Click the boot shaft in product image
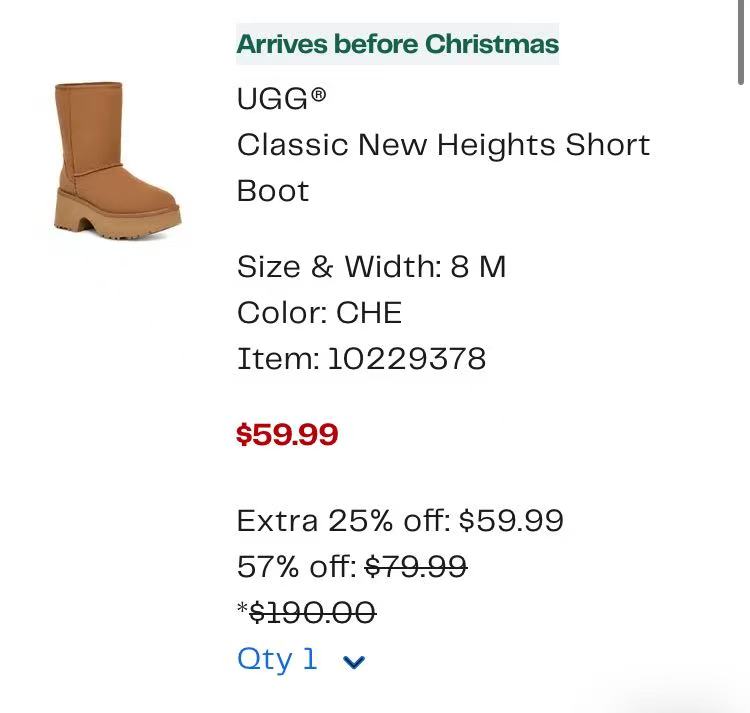750x713 pixels. [89, 127]
